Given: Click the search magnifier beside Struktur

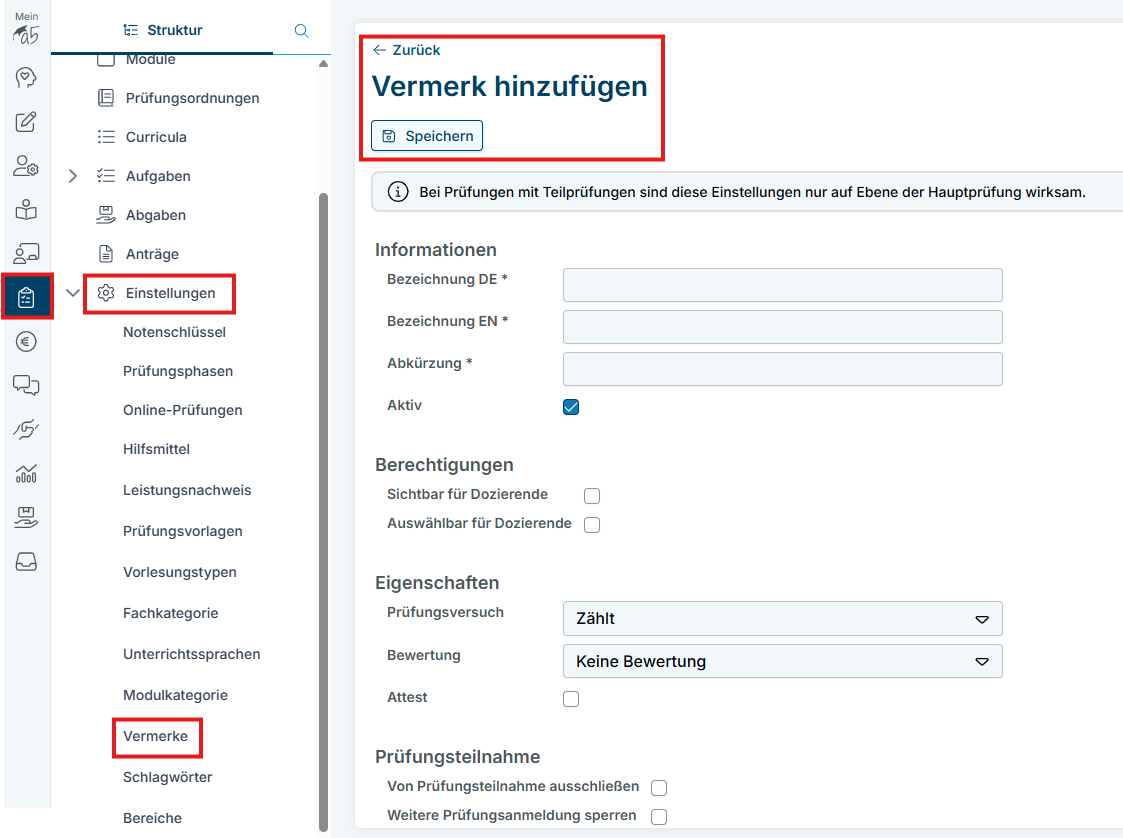Looking at the screenshot, I should 301,30.
